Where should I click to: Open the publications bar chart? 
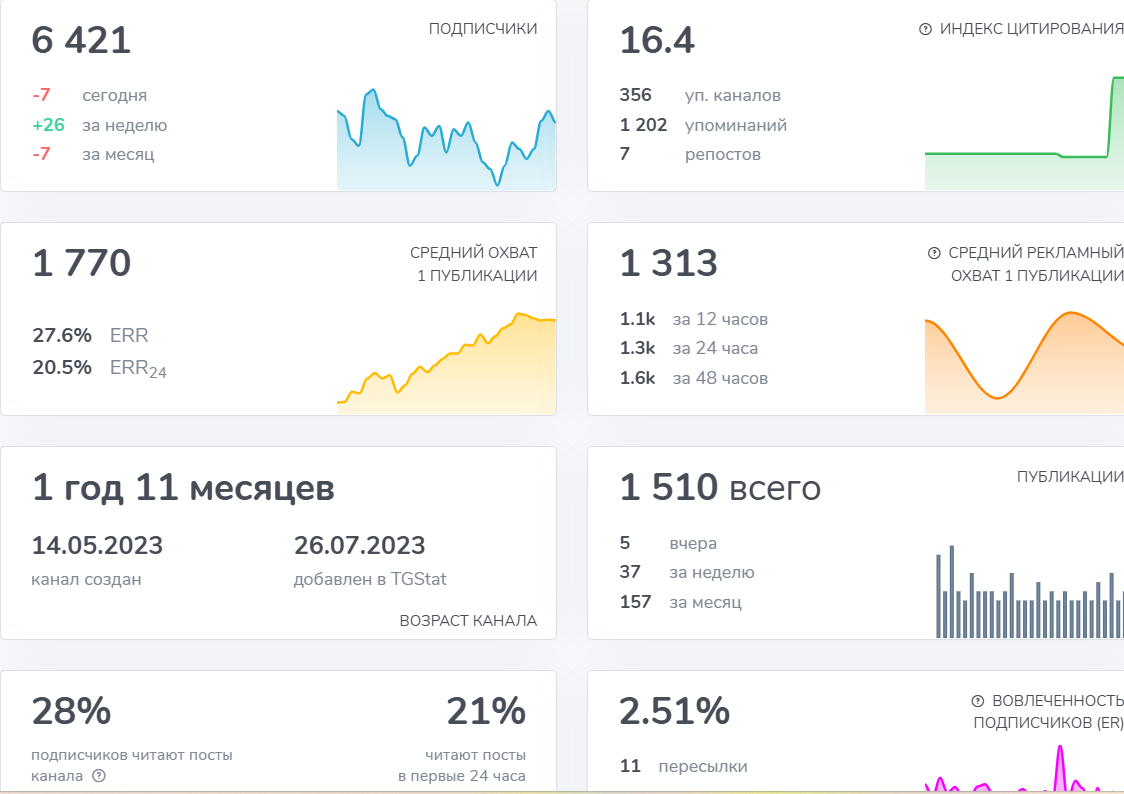point(1029,592)
